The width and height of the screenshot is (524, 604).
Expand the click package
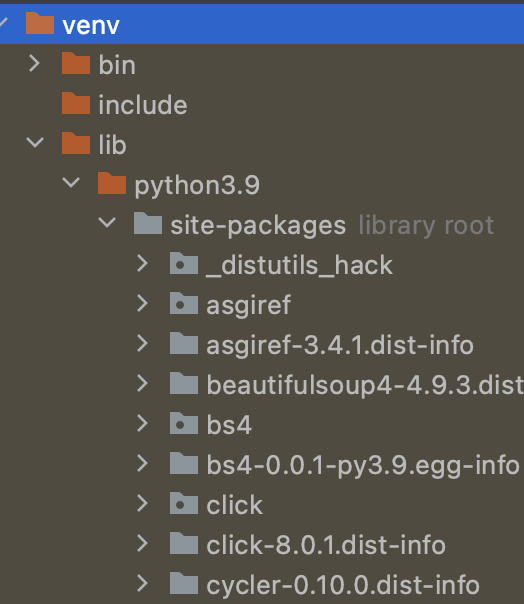(x=143, y=504)
